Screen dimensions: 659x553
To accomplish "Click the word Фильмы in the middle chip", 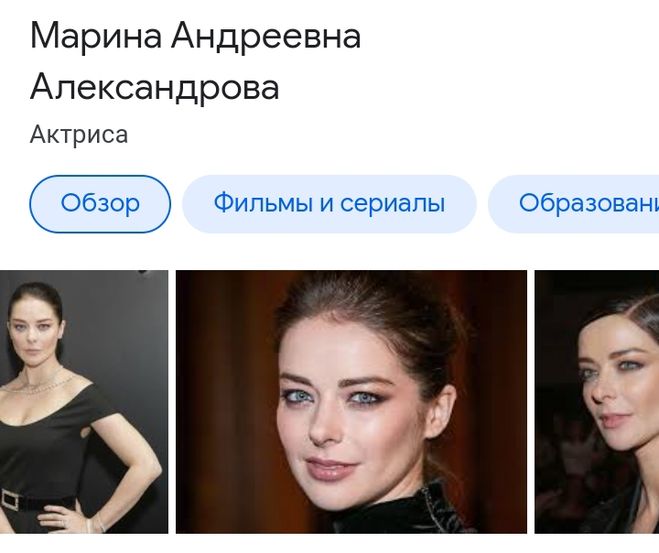I will (263, 203).
